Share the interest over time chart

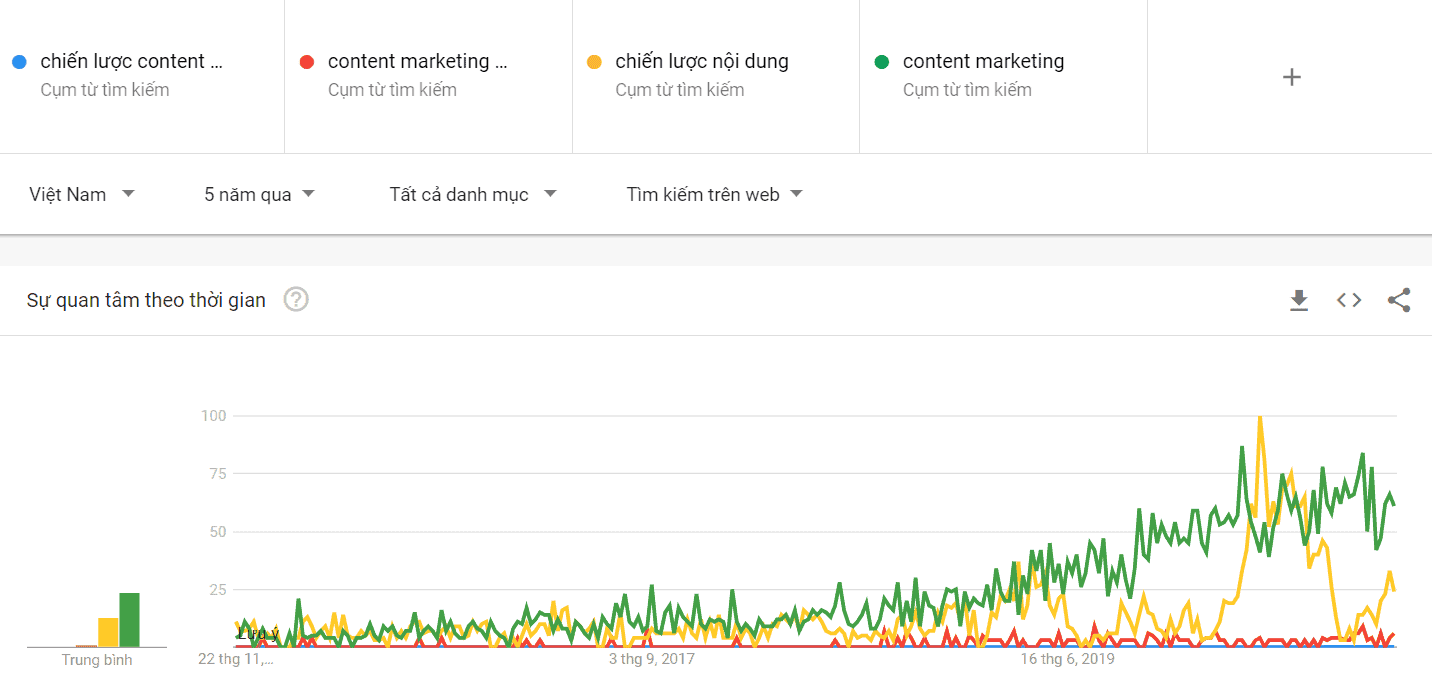coord(1399,300)
